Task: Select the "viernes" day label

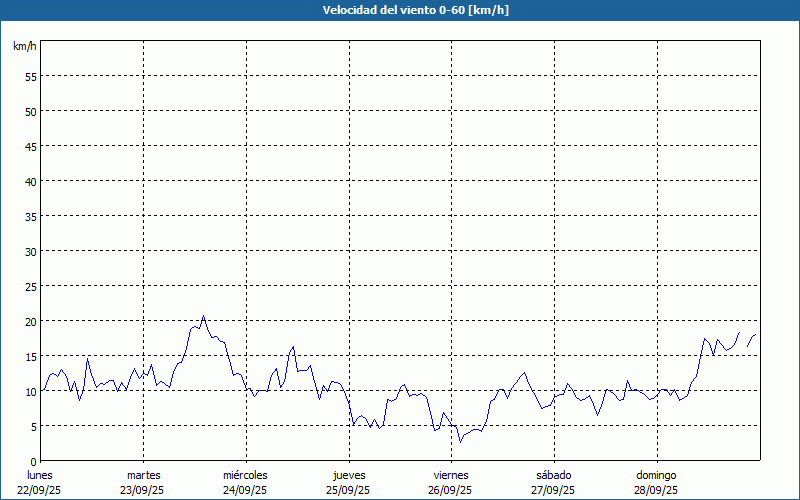Action: (x=450, y=475)
